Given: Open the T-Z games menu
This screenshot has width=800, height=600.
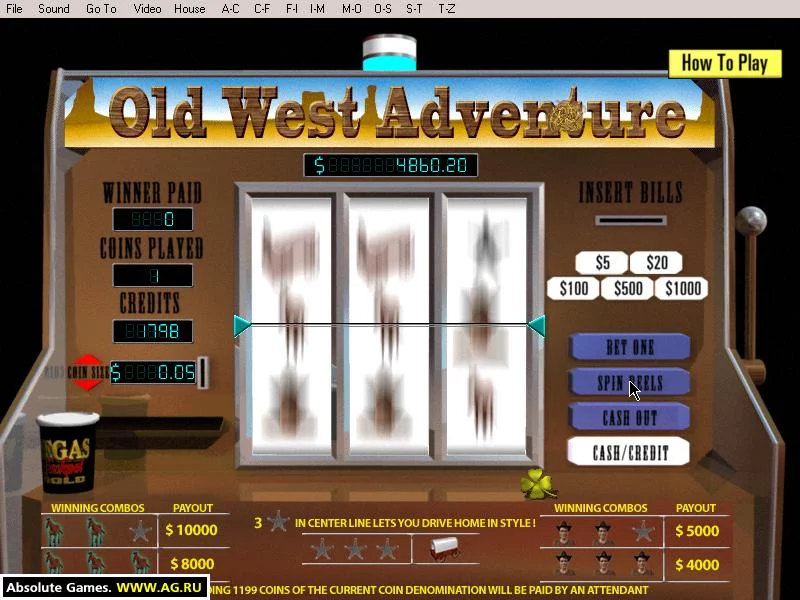Looking at the screenshot, I should [446, 9].
